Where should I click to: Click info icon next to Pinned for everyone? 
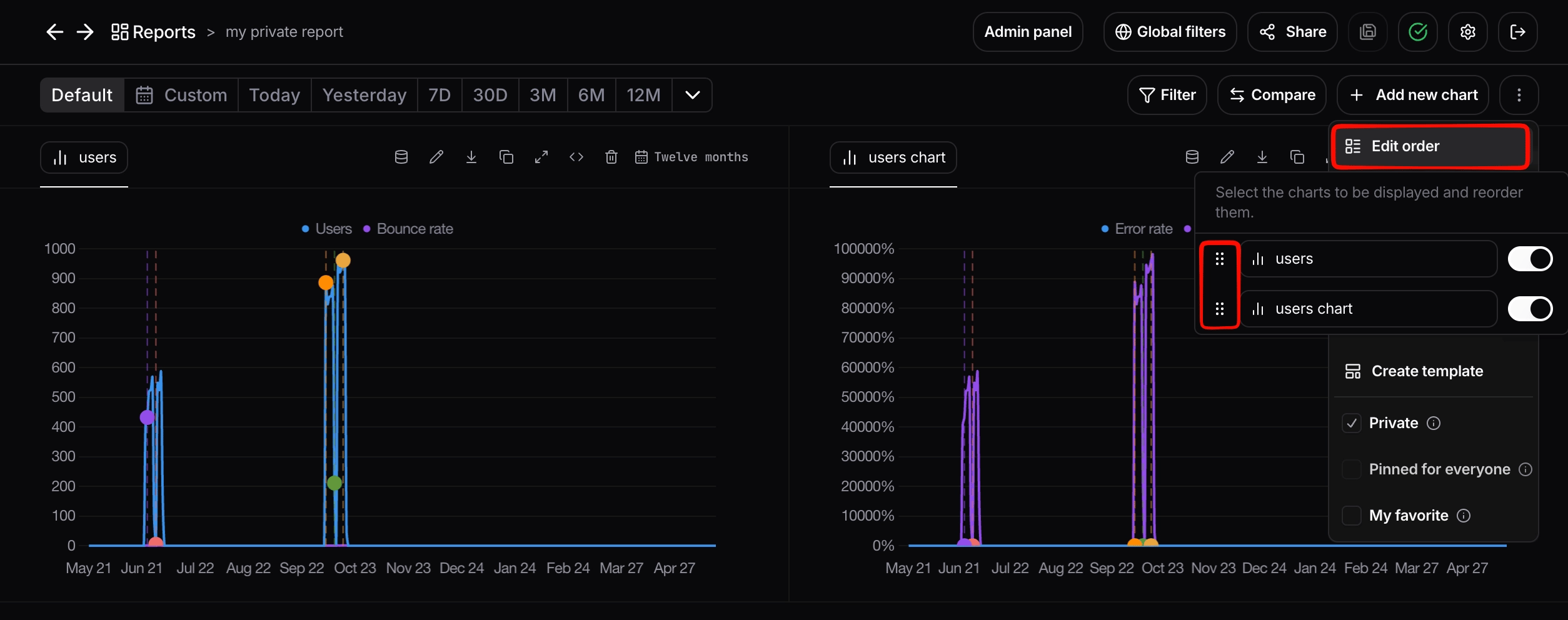pos(1525,469)
